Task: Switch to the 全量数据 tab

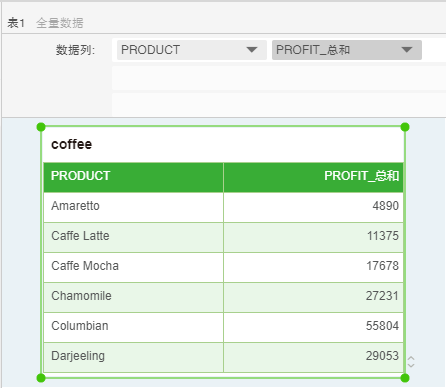Action: [60, 23]
